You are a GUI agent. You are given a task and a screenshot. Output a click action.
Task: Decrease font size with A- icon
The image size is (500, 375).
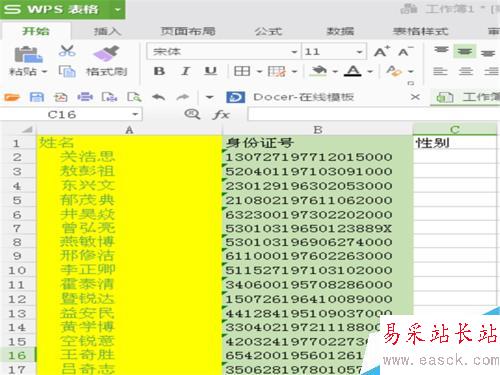point(406,52)
